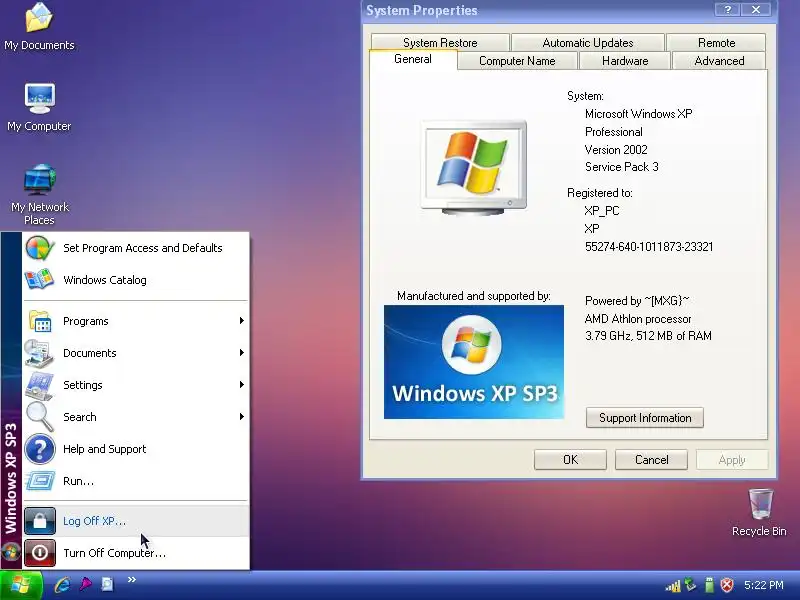Click the green battery tray icon
Viewport: 800px width, 600px height.
pyautogui.click(x=709, y=585)
